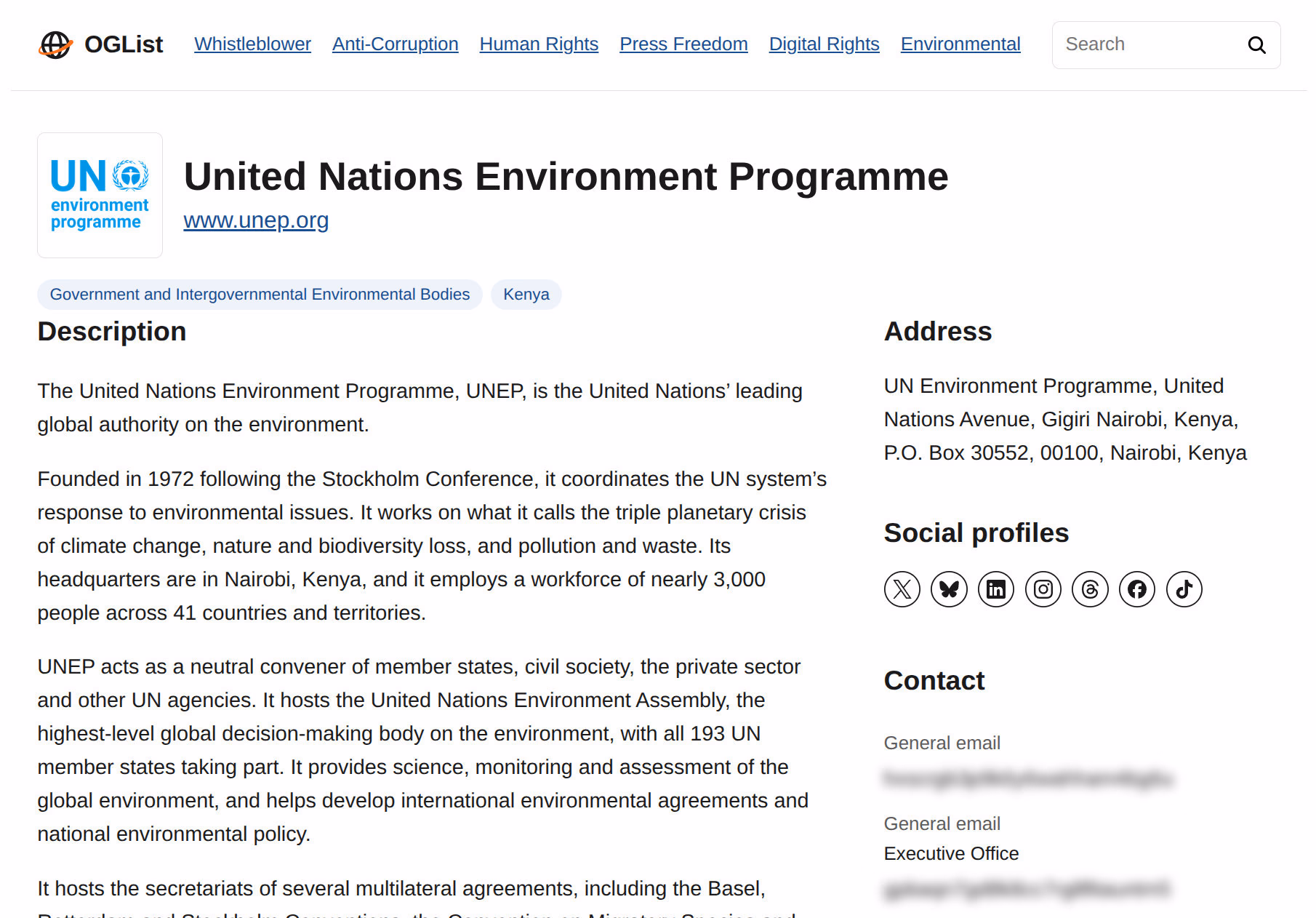Open the Threads social profile
This screenshot has width=1316, height=918.
[1090, 589]
